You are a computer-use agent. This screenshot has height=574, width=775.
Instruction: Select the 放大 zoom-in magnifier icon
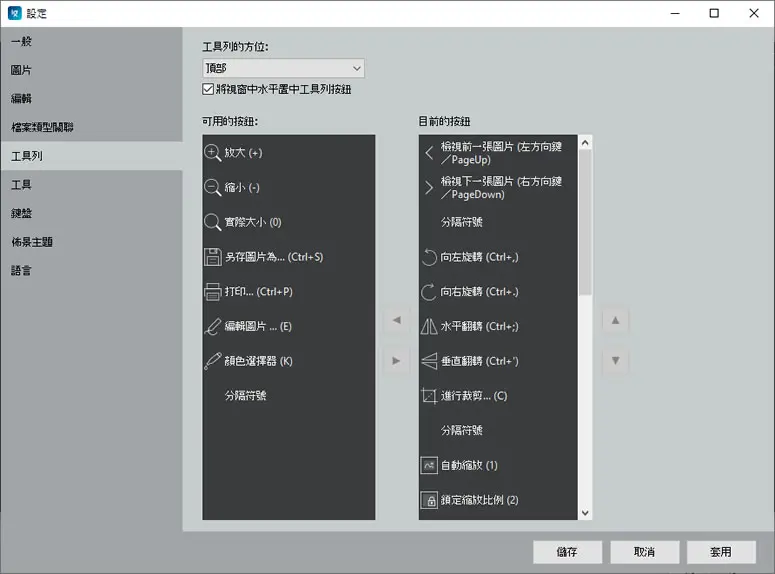[x=213, y=153]
